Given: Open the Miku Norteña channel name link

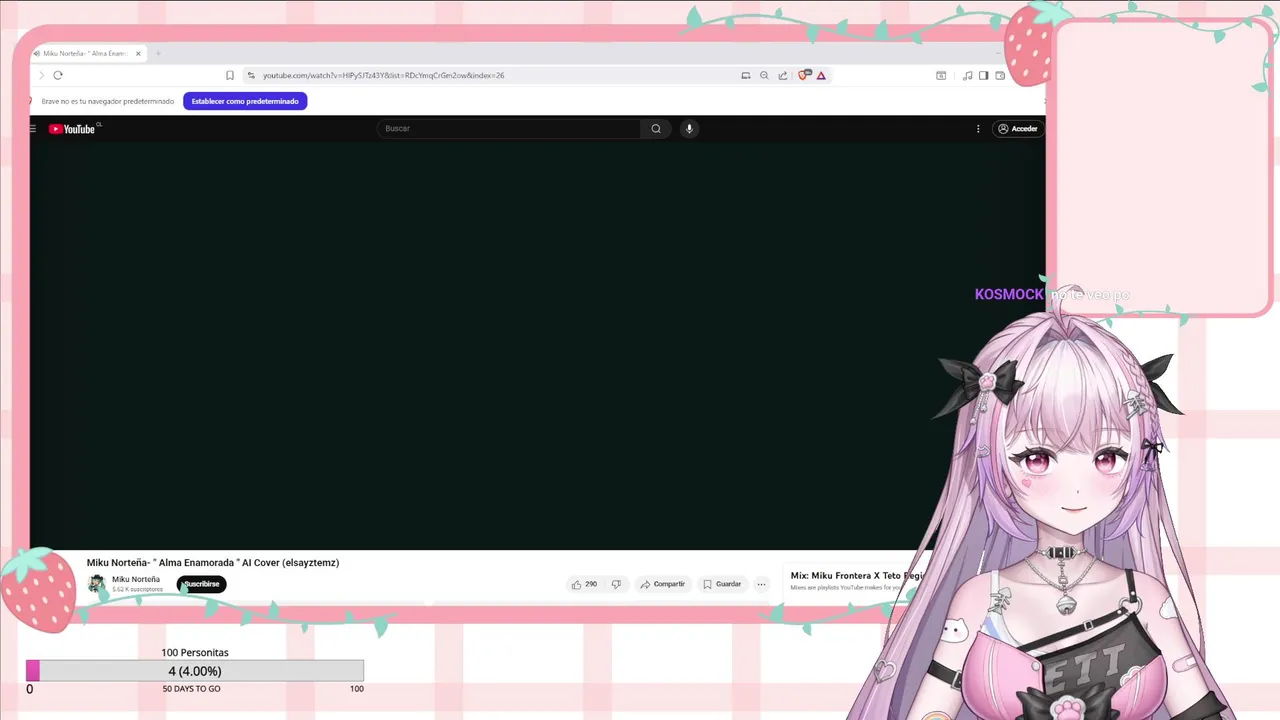Looking at the screenshot, I should pos(136,579).
